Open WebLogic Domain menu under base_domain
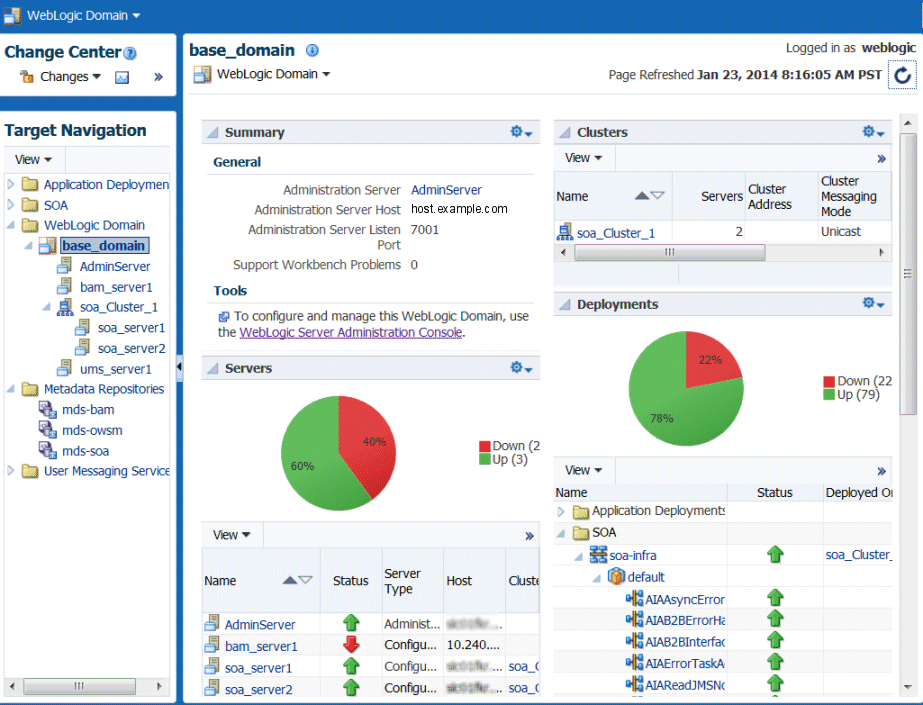This screenshot has width=923, height=705. [273, 74]
